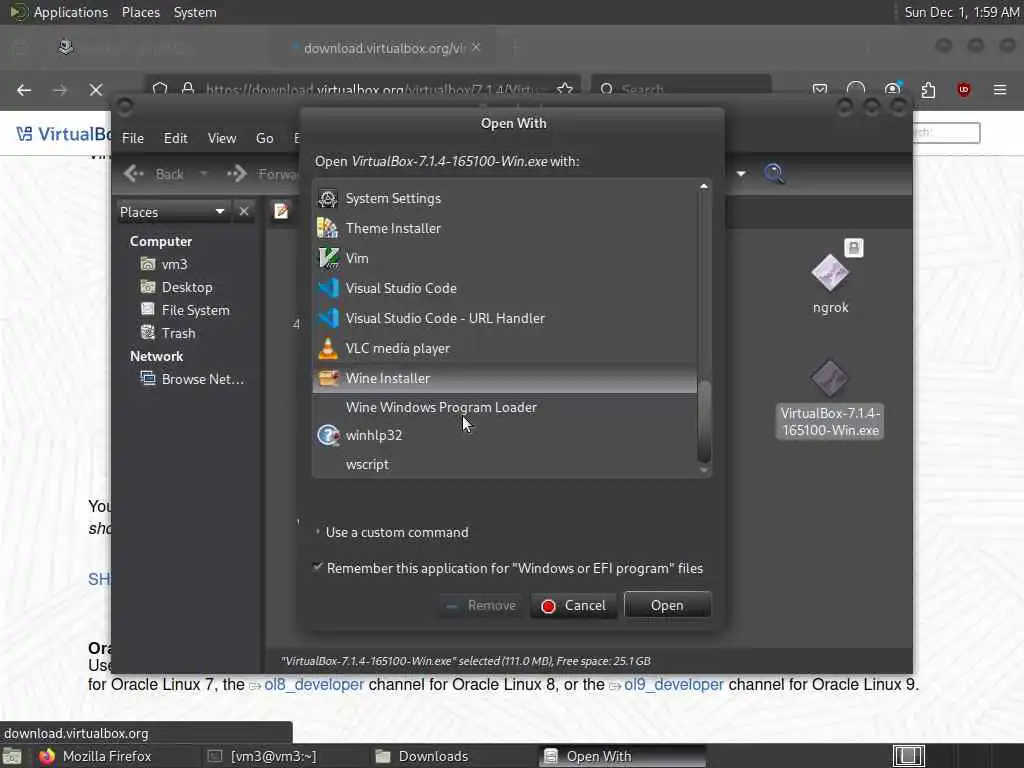Click the Open button in dialog
Screen dimensions: 1024x768
[667, 605]
